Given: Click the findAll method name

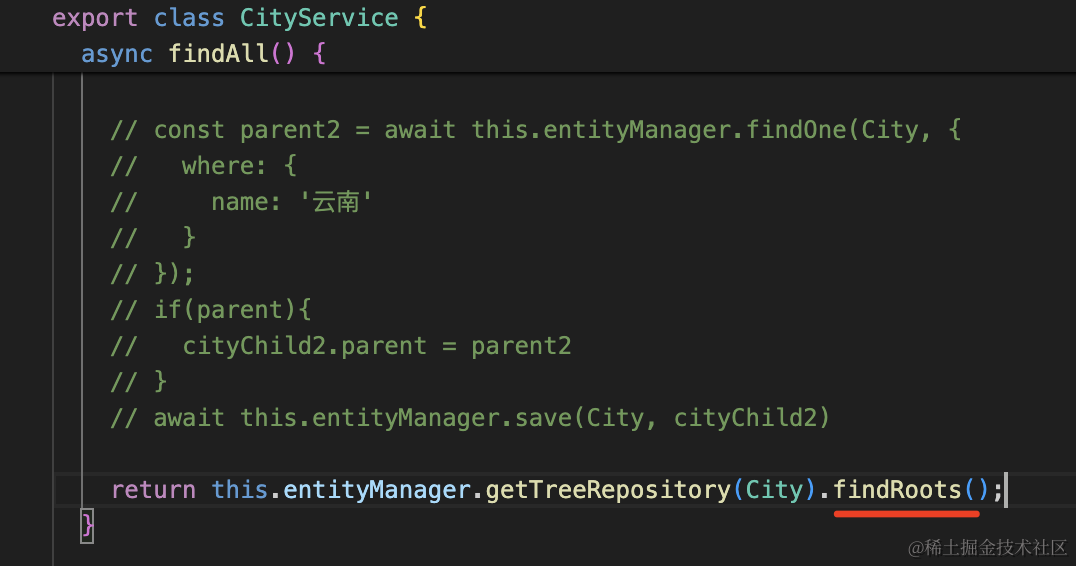Looking at the screenshot, I should (x=218, y=52).
